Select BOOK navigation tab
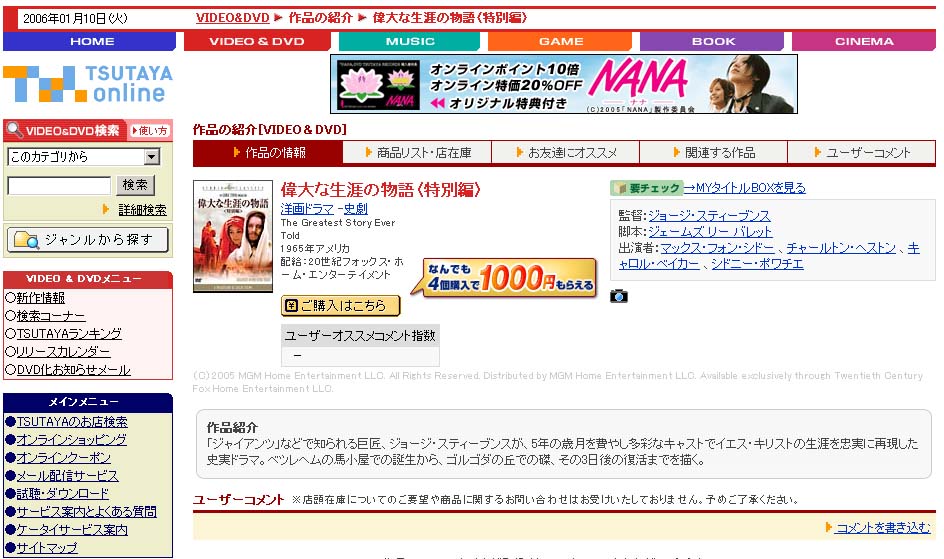Viewport: 944px width, 559px height. 712,42
